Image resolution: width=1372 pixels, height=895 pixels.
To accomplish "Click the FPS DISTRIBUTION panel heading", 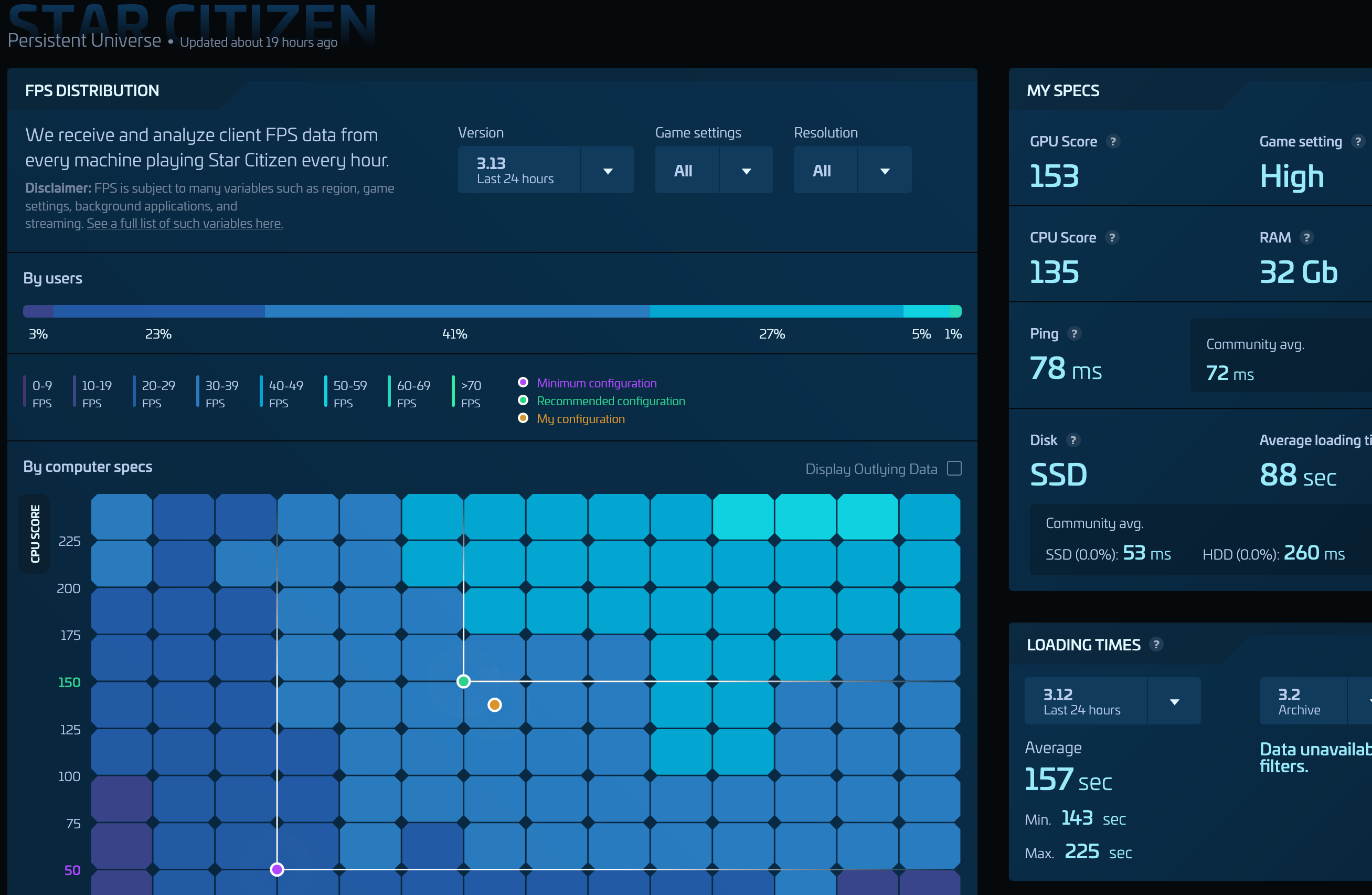I will pyautogui.click(x=92, y=90).
